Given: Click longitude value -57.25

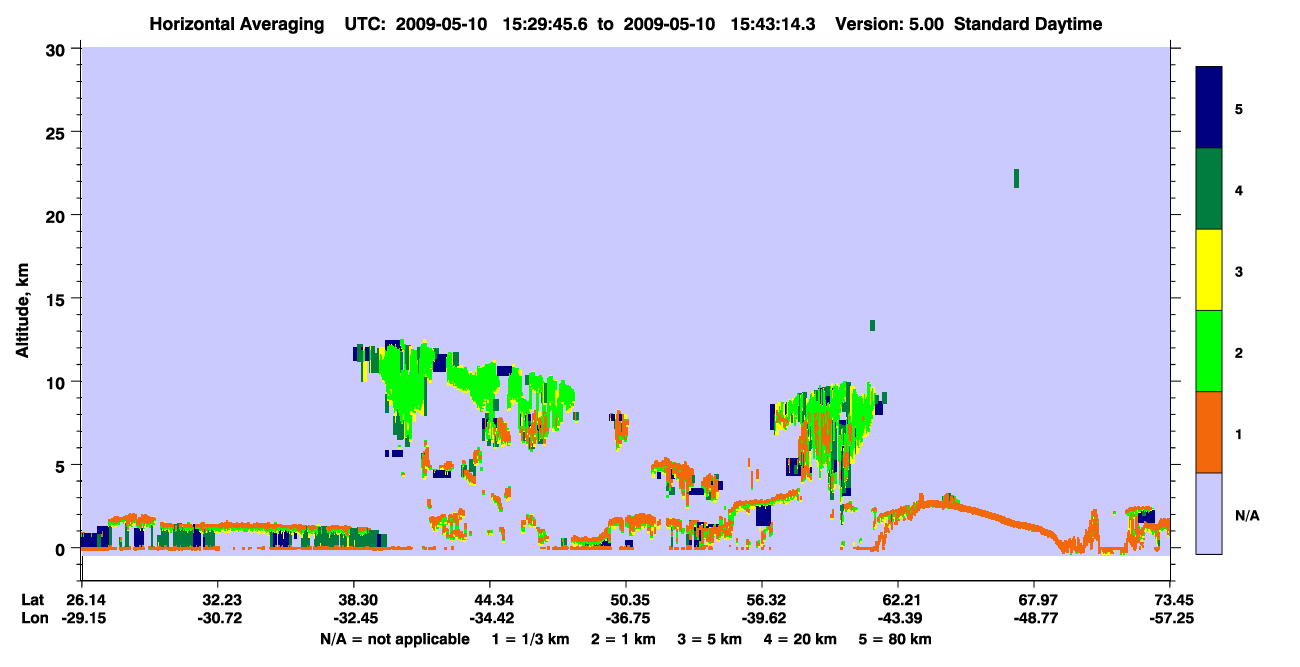Looking at the screenshot, I should (1170, 619).
